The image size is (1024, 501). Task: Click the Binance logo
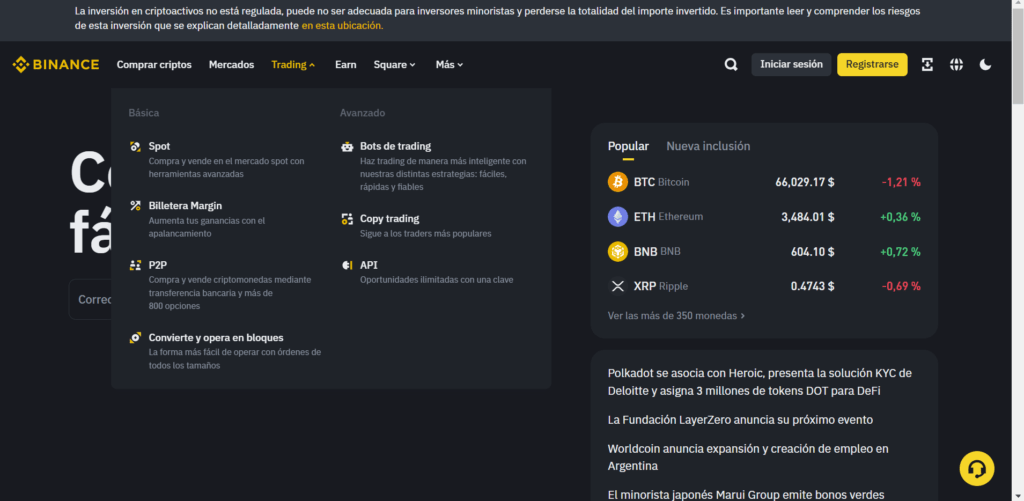(x=56, y=65)
